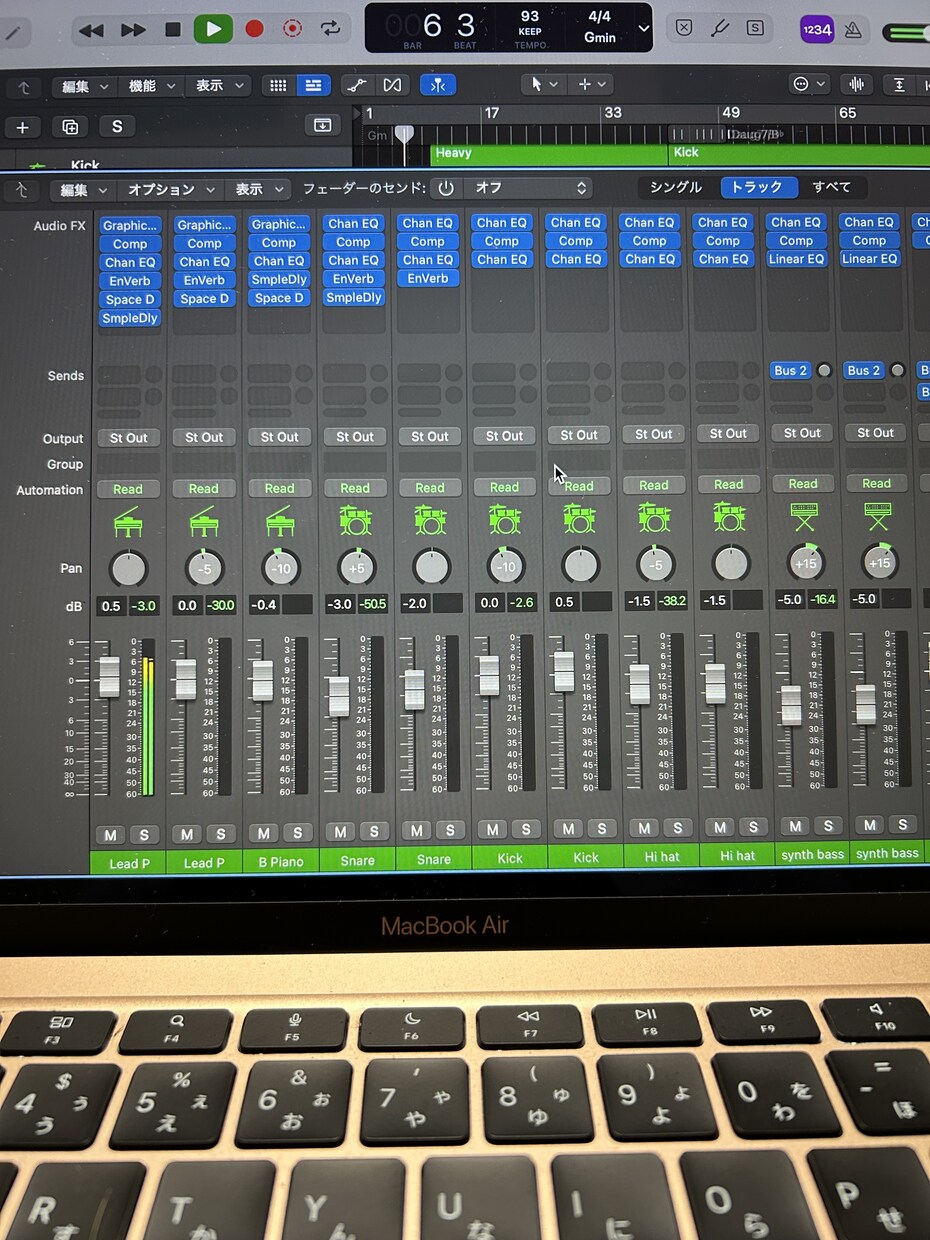Toggle the Flex hourglass icon in the toolbar
This screenshot has width=930, height=1240.
[x=393, y=85]
